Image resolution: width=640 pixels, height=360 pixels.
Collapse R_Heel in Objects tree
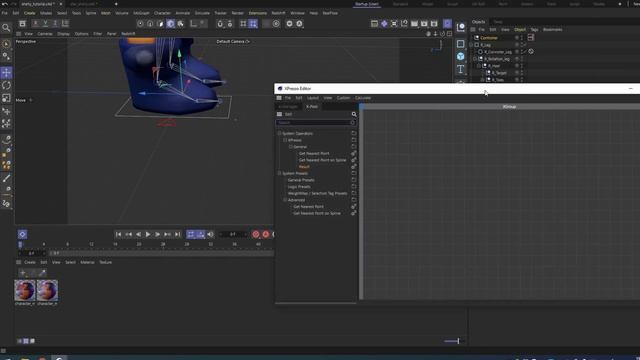pyautogui.click(x=479, y=66)
